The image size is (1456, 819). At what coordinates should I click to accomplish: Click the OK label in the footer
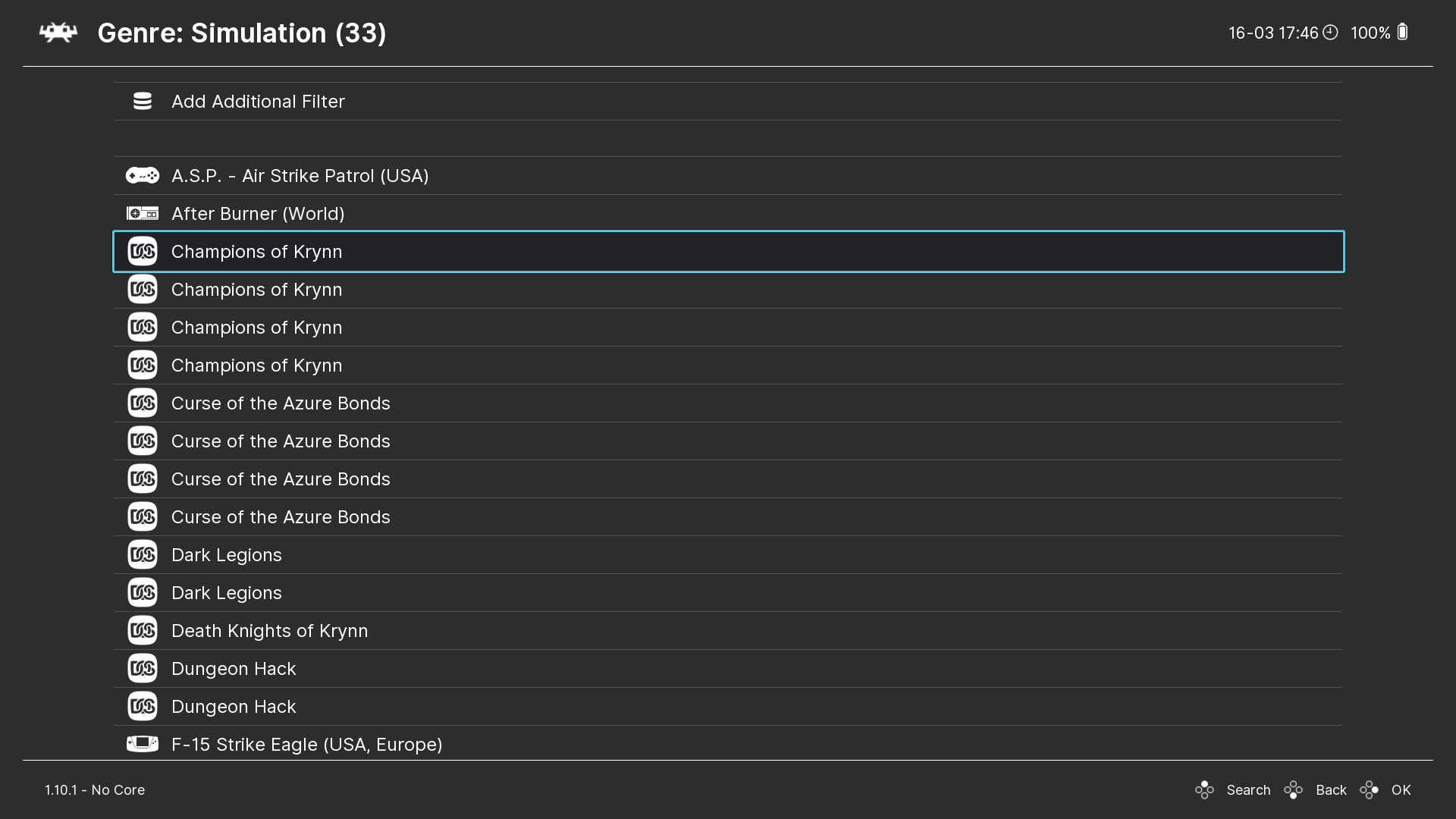click(1401, 790)
